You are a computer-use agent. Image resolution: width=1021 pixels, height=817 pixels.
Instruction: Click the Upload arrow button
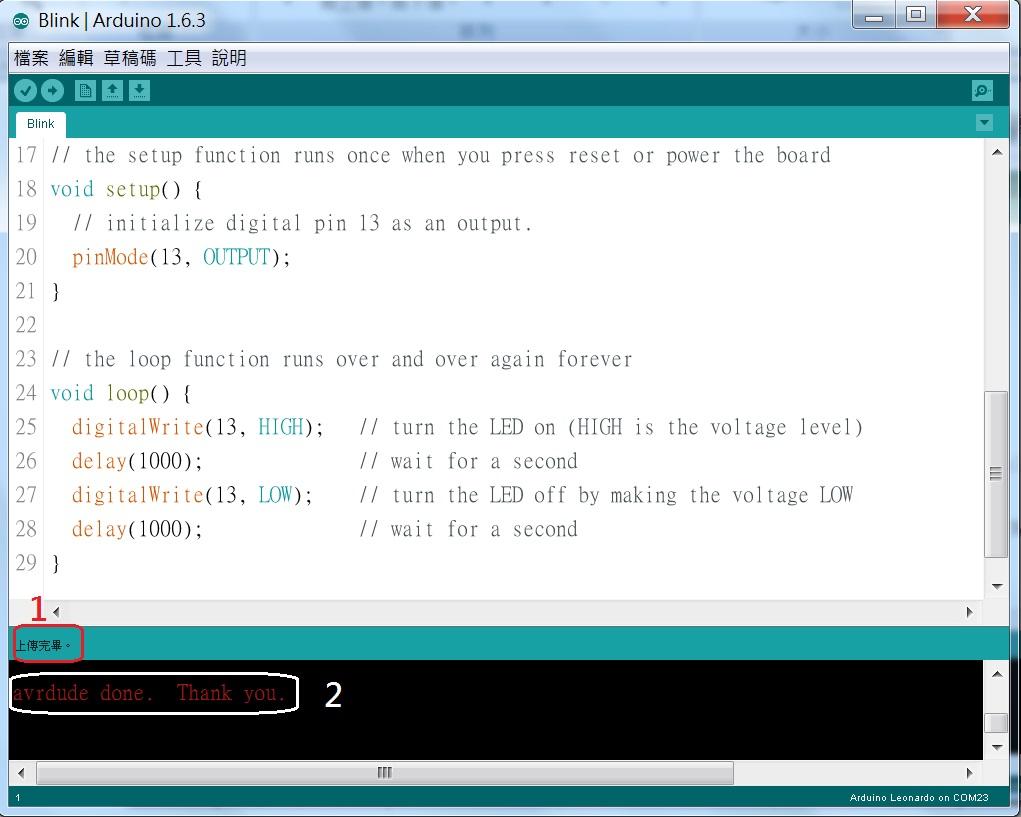tap(53, 90)
